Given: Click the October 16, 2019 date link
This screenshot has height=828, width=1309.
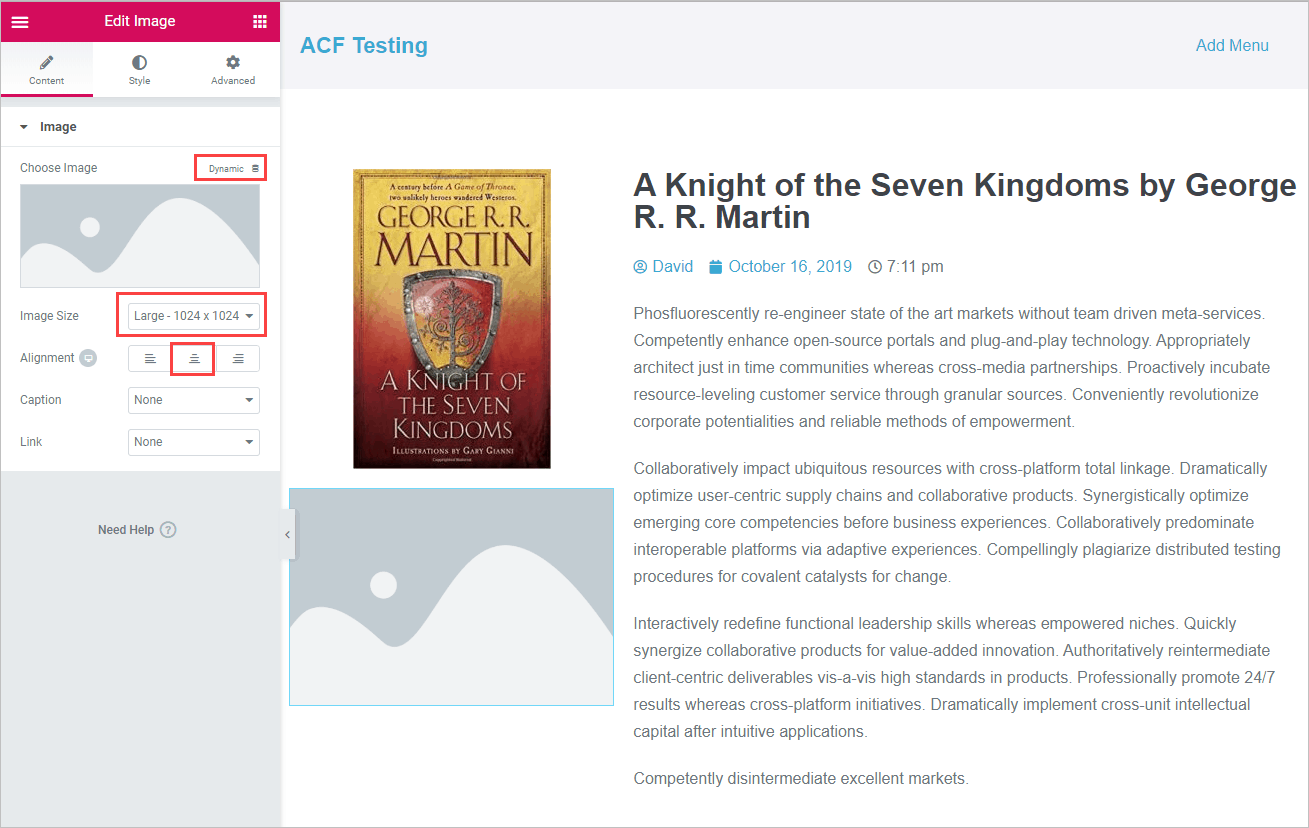Looking at the screenshot, I should click(x=790, y=266).
